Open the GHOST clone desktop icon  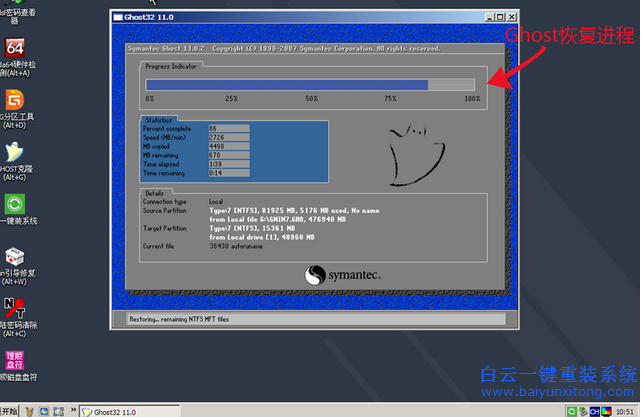tap(15, 152)
